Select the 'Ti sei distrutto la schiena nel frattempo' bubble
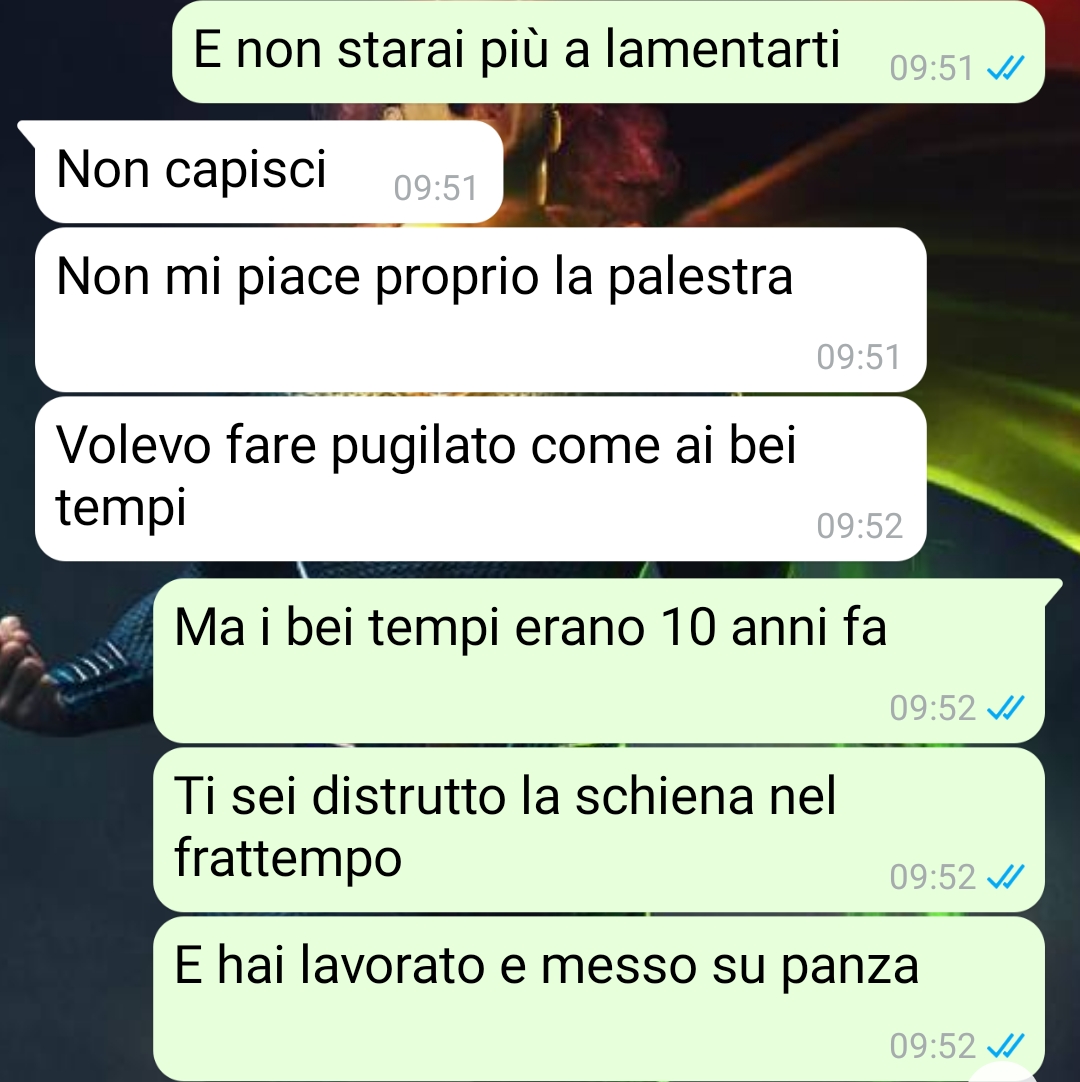Viewport: 1080px width, 1082px height. (x=598, y=830)
